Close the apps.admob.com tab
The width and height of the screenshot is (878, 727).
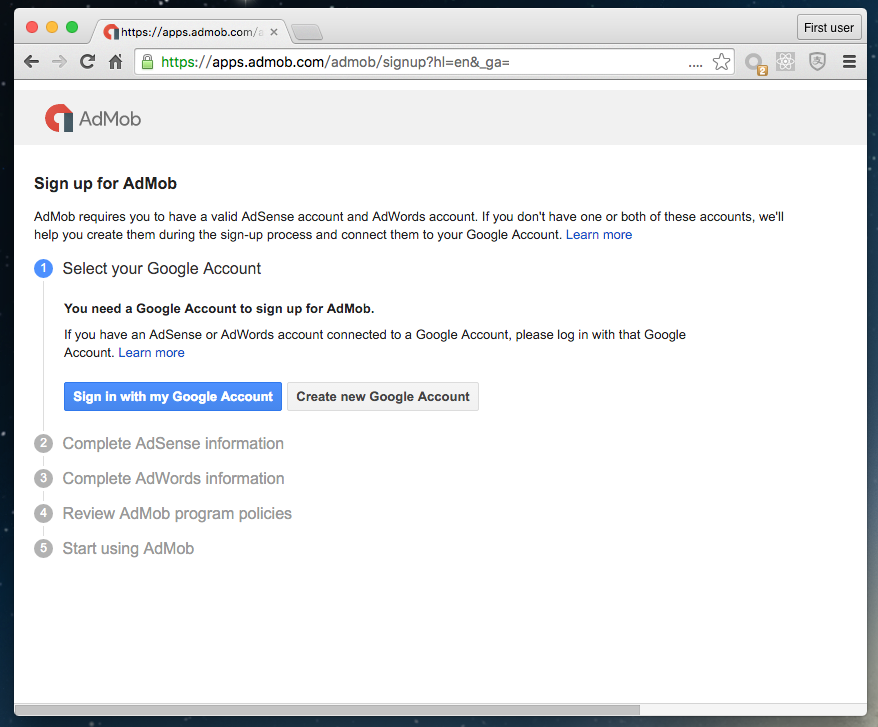[x=274, y=32]
